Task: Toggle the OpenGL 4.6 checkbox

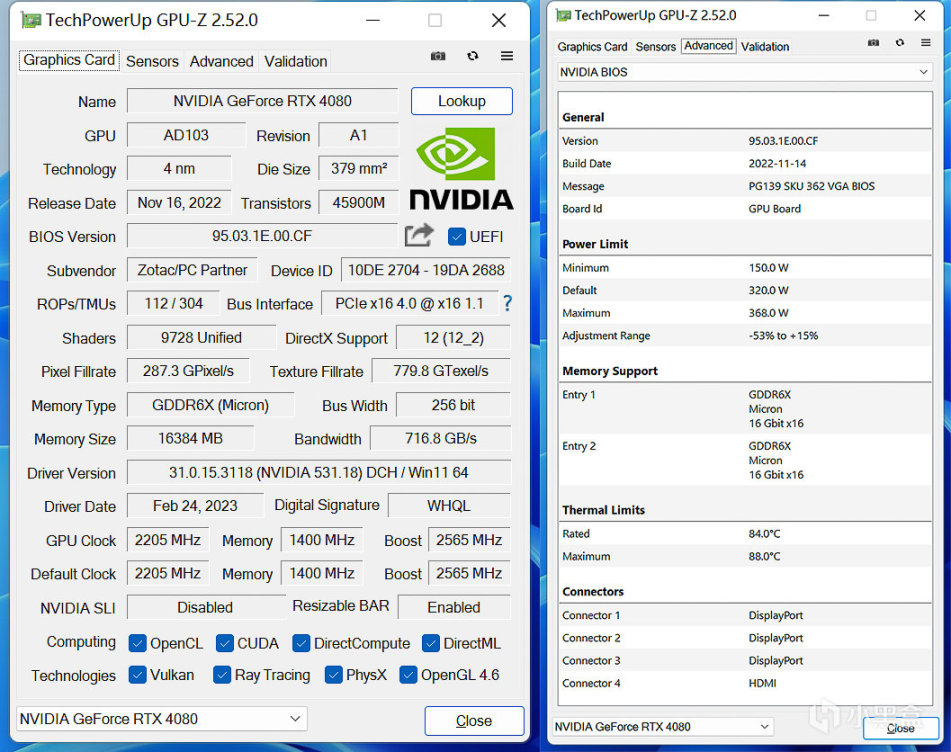Action: [x=408, y=674]
